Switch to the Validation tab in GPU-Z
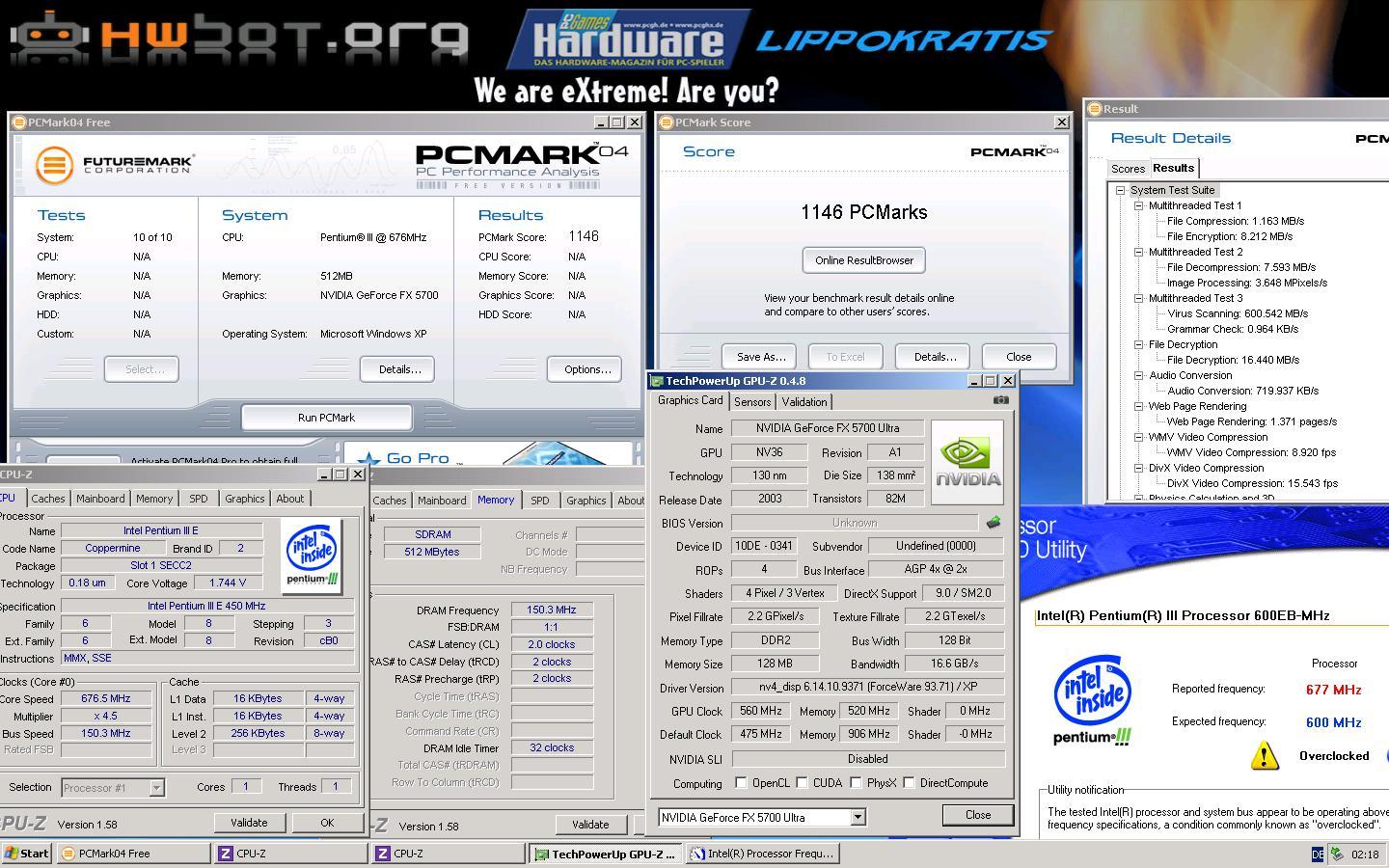Screen dimensions: 1389x868 tap(804, 402)
